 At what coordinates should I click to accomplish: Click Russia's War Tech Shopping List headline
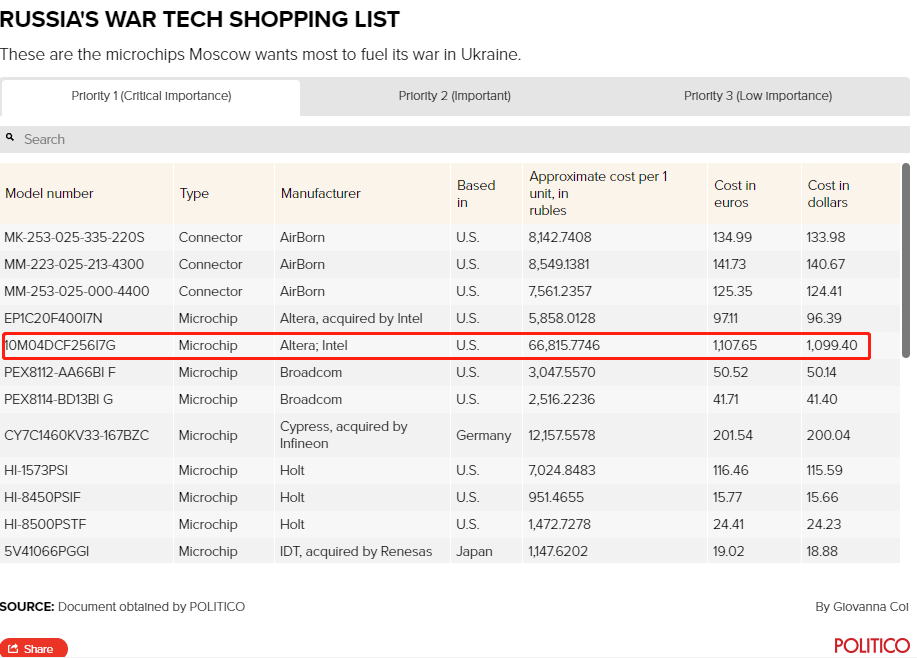(x=199, y=19)
